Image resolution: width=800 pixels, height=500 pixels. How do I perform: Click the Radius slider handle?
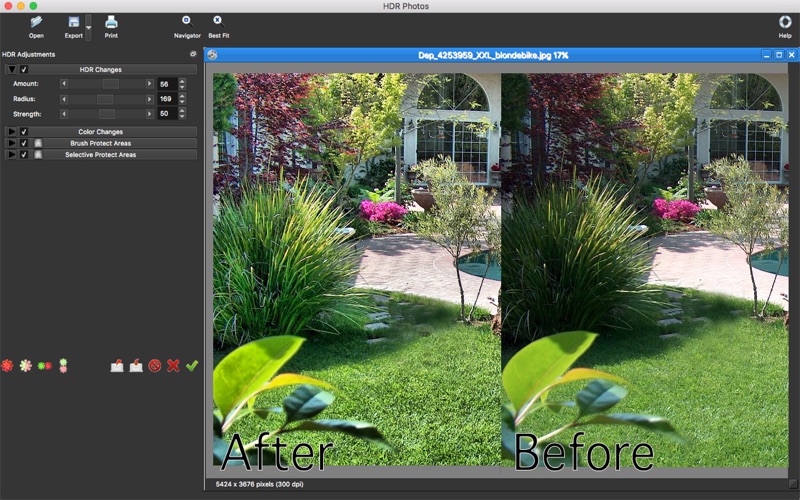click(x=105, y=99)
